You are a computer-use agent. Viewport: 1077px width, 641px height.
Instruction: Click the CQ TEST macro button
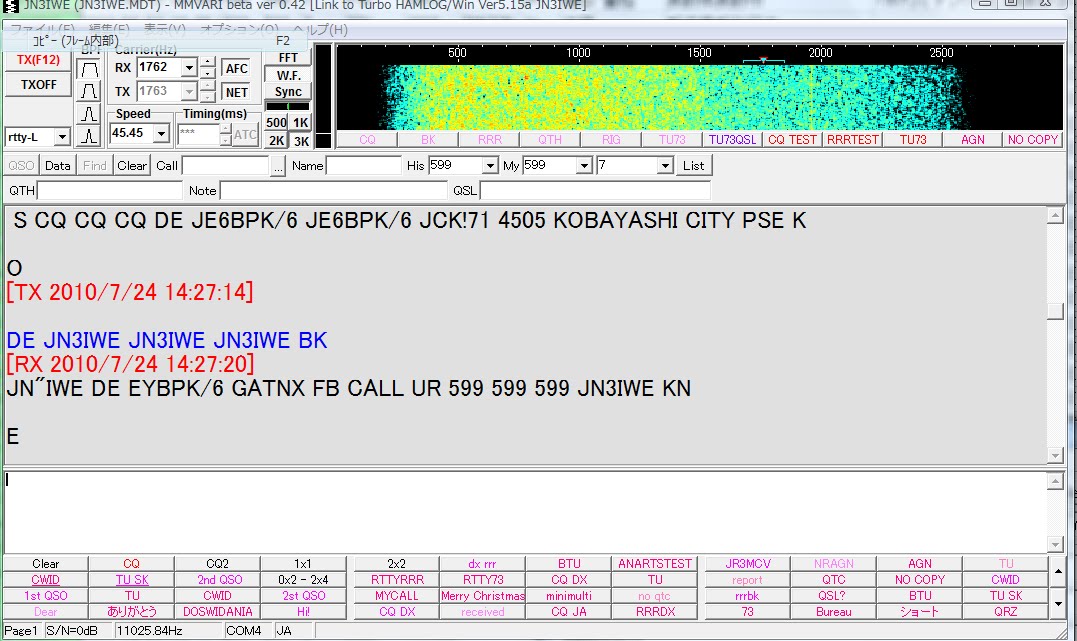click(x=793, y=139)
